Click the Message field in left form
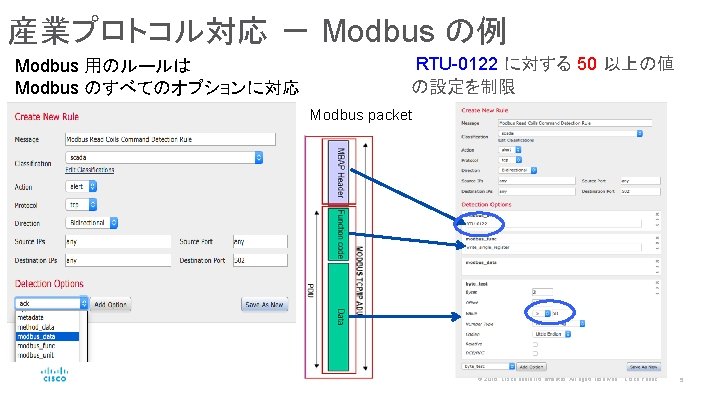Screen dimensions: 720x405 click(170, 139)
